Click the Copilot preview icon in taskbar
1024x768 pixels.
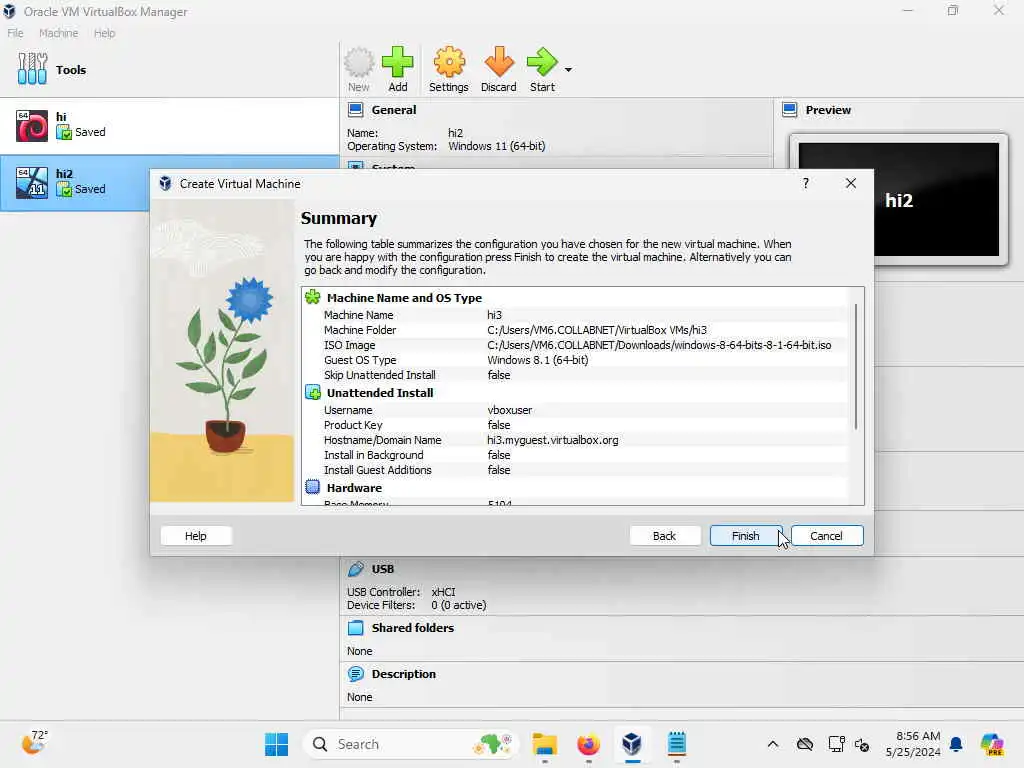[x=992, y=744]
